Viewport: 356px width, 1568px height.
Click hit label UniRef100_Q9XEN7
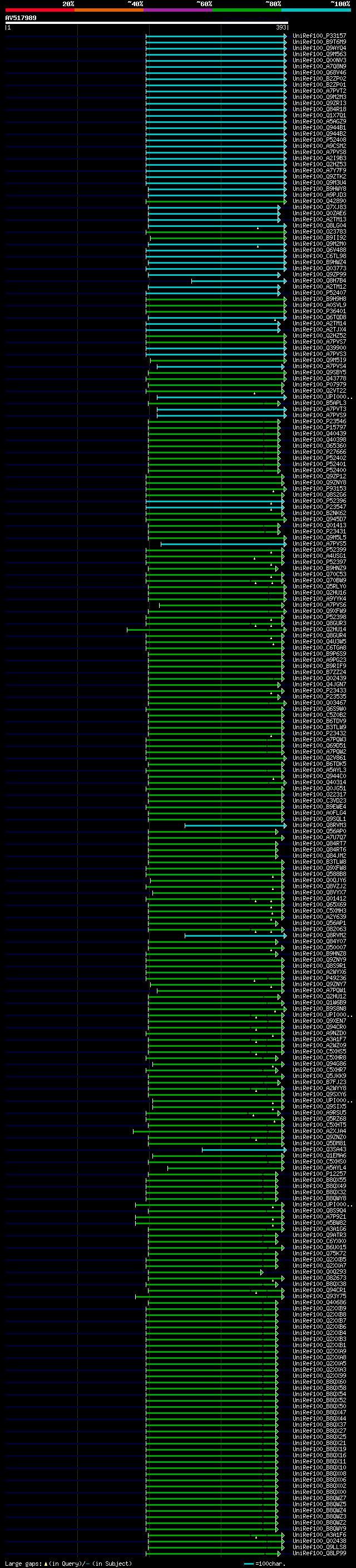319,1021
